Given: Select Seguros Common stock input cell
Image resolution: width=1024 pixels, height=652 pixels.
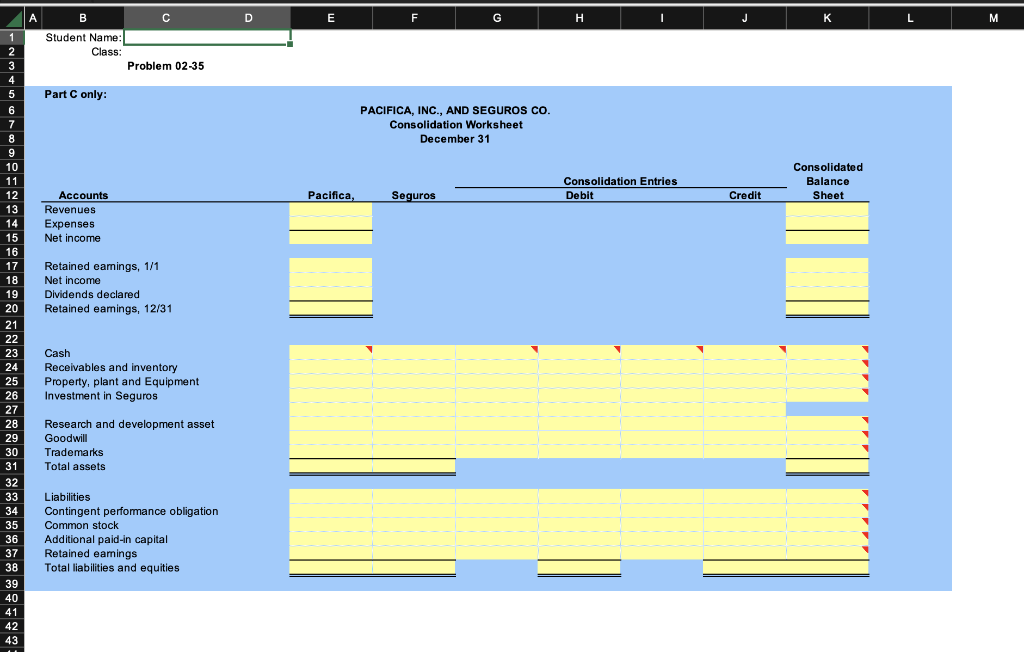Looking at the screenshot, I should tap(414, 525).
